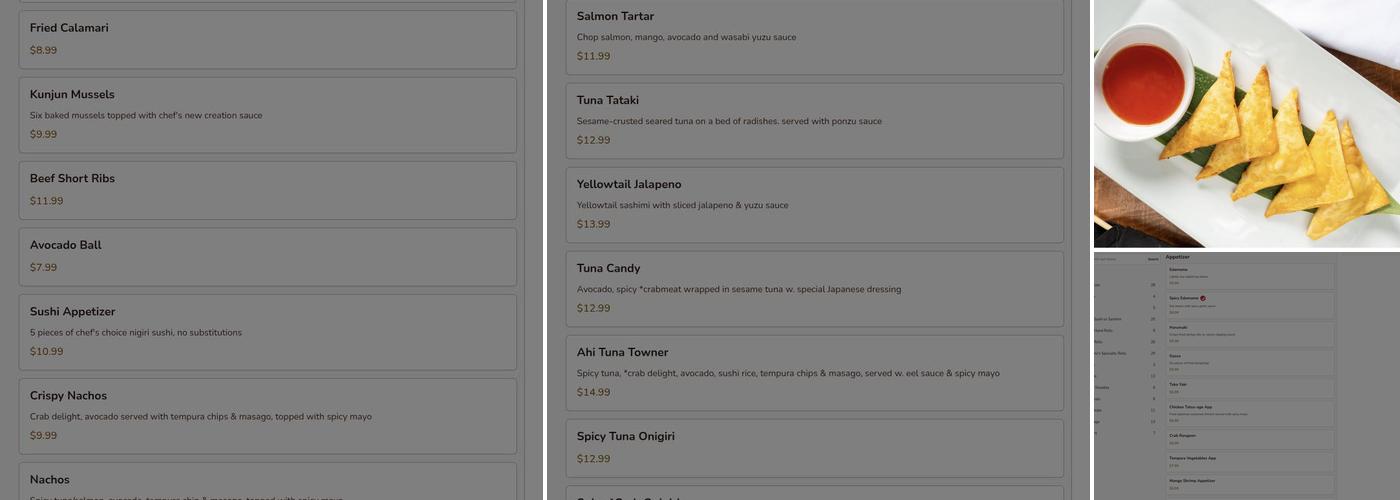Add Beef Short Ribs from the menu
Screen dimensions: 1400x500
267,190
